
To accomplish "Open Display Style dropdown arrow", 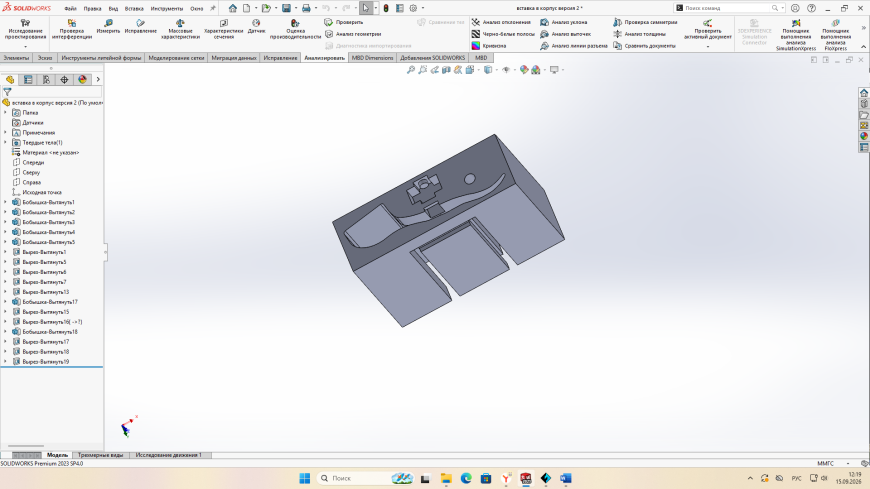I will pos(497,70).
